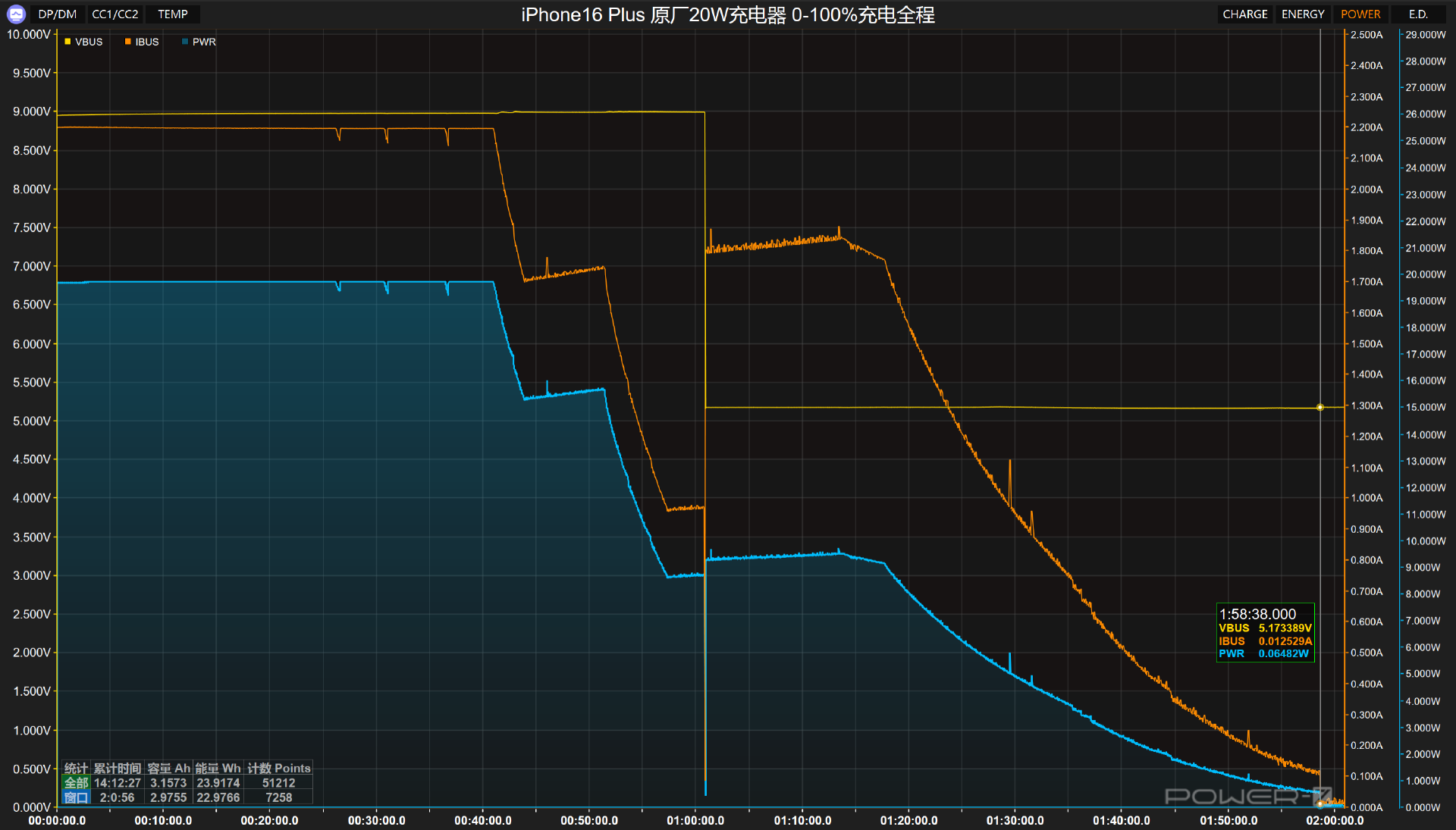Select the 窗口 statistics row label
1456x830 pixels.
77,797
